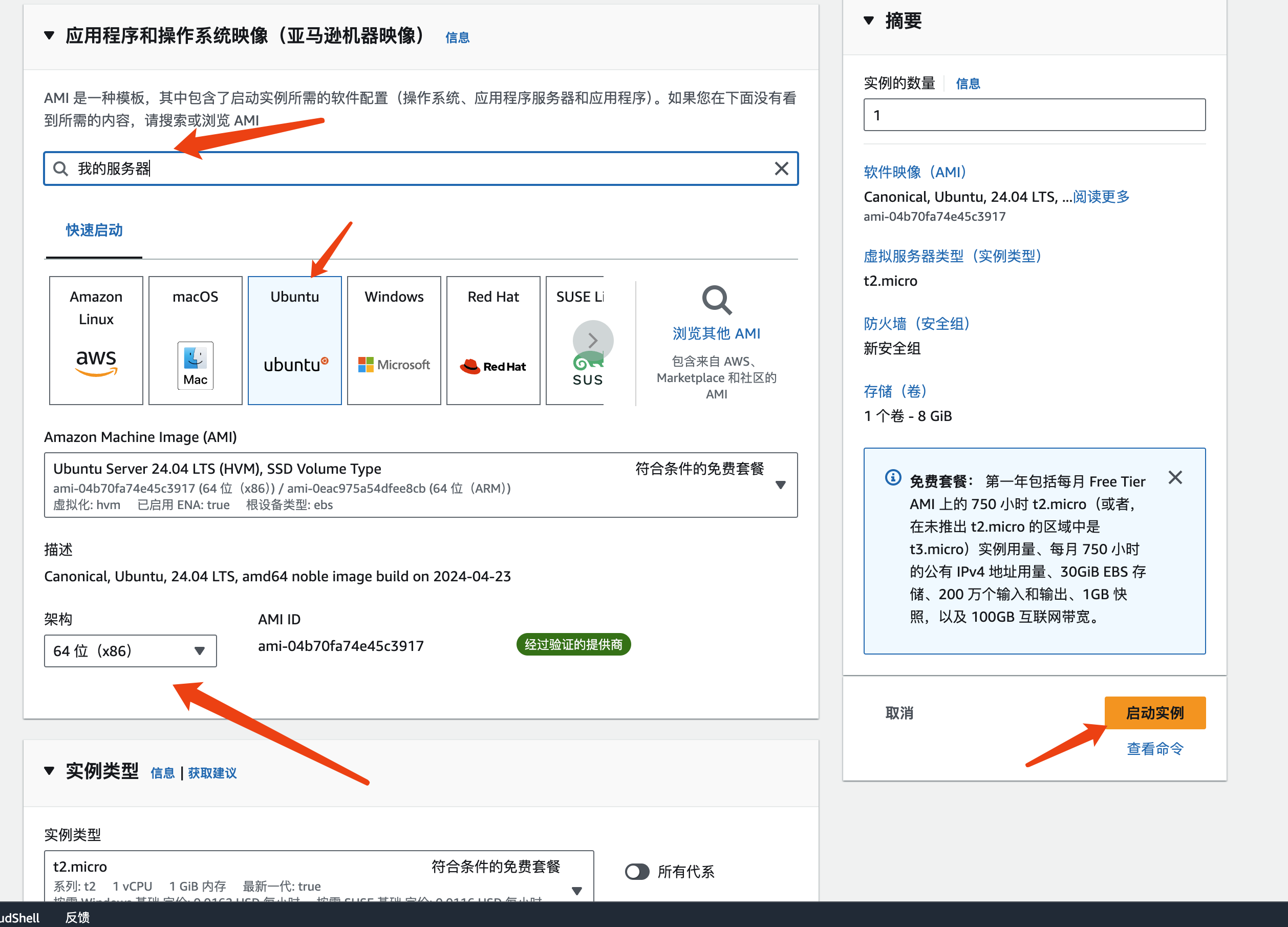Click the AMI ID ami-04b70fa74e45c3917 text
The width and height of the screenshot is (1288, 927).
[x=341, y=646]
